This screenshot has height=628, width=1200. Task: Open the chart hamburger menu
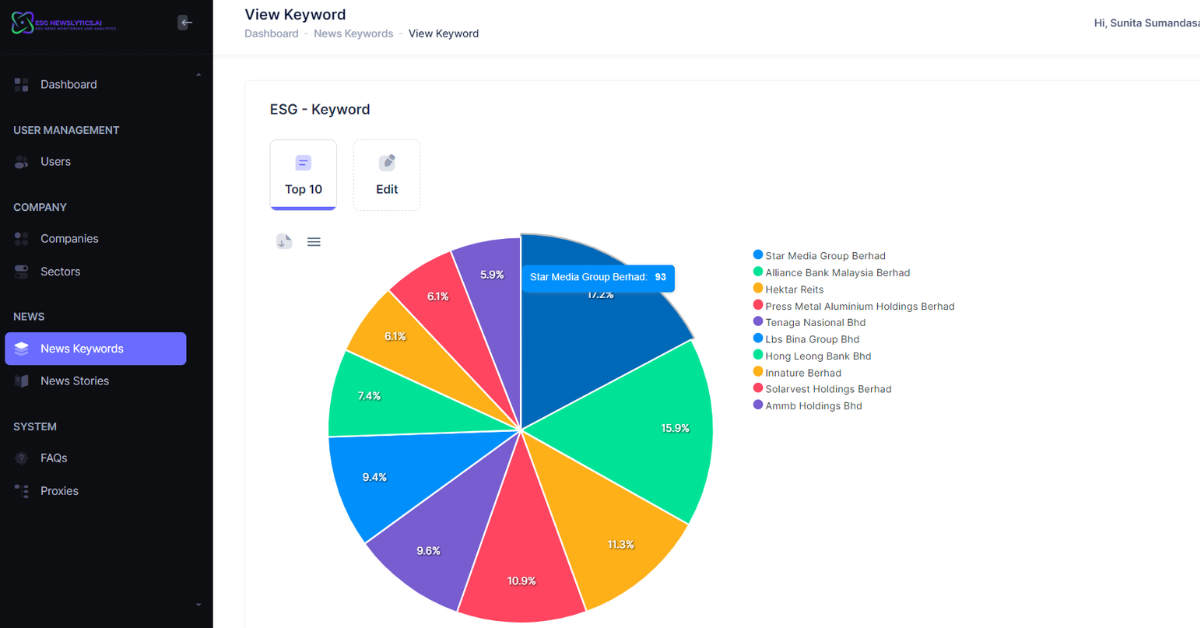click(314, 241)
